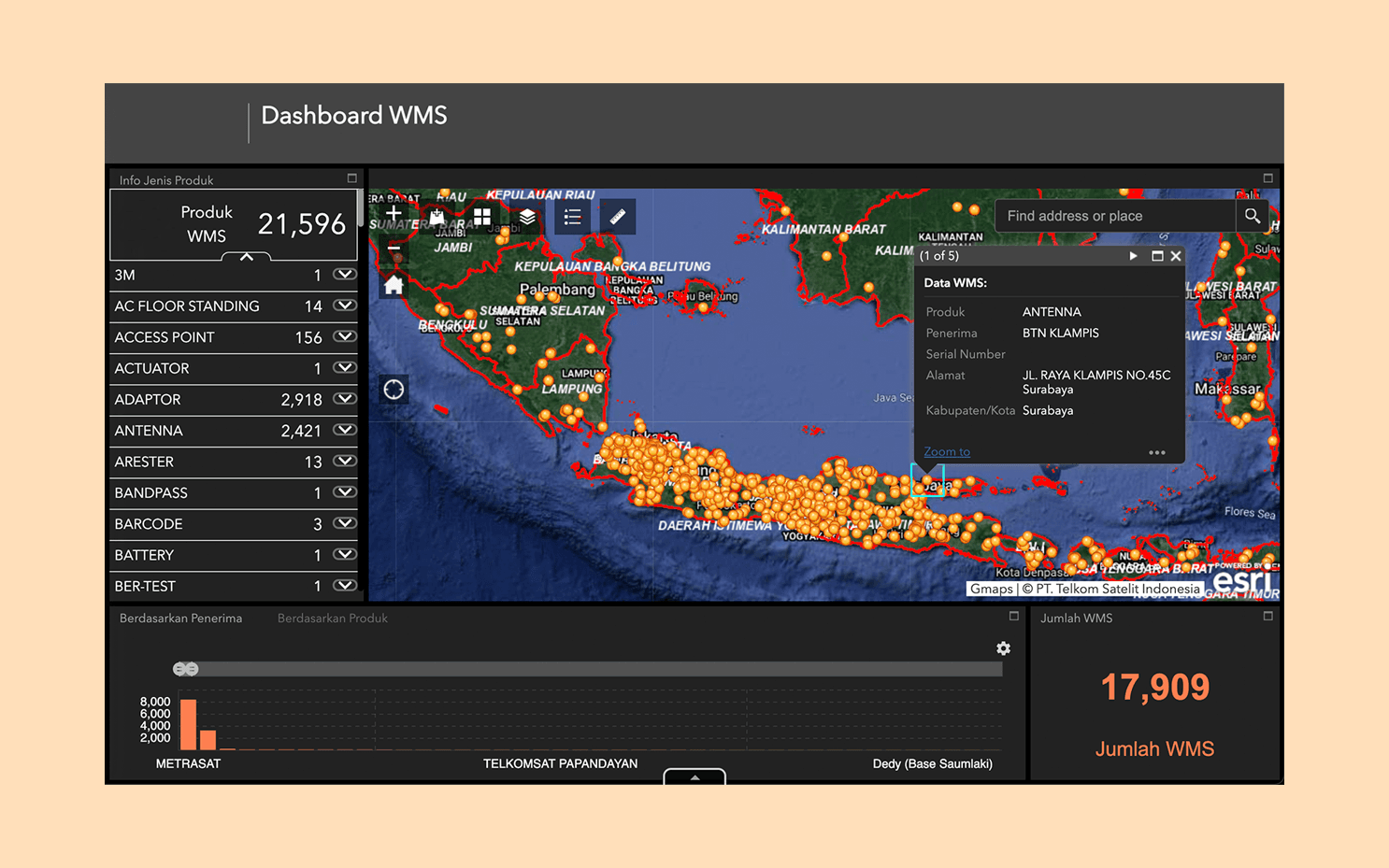Expand the BER-TEST row
Screen dimensions: 1389x868
point(345,586)
